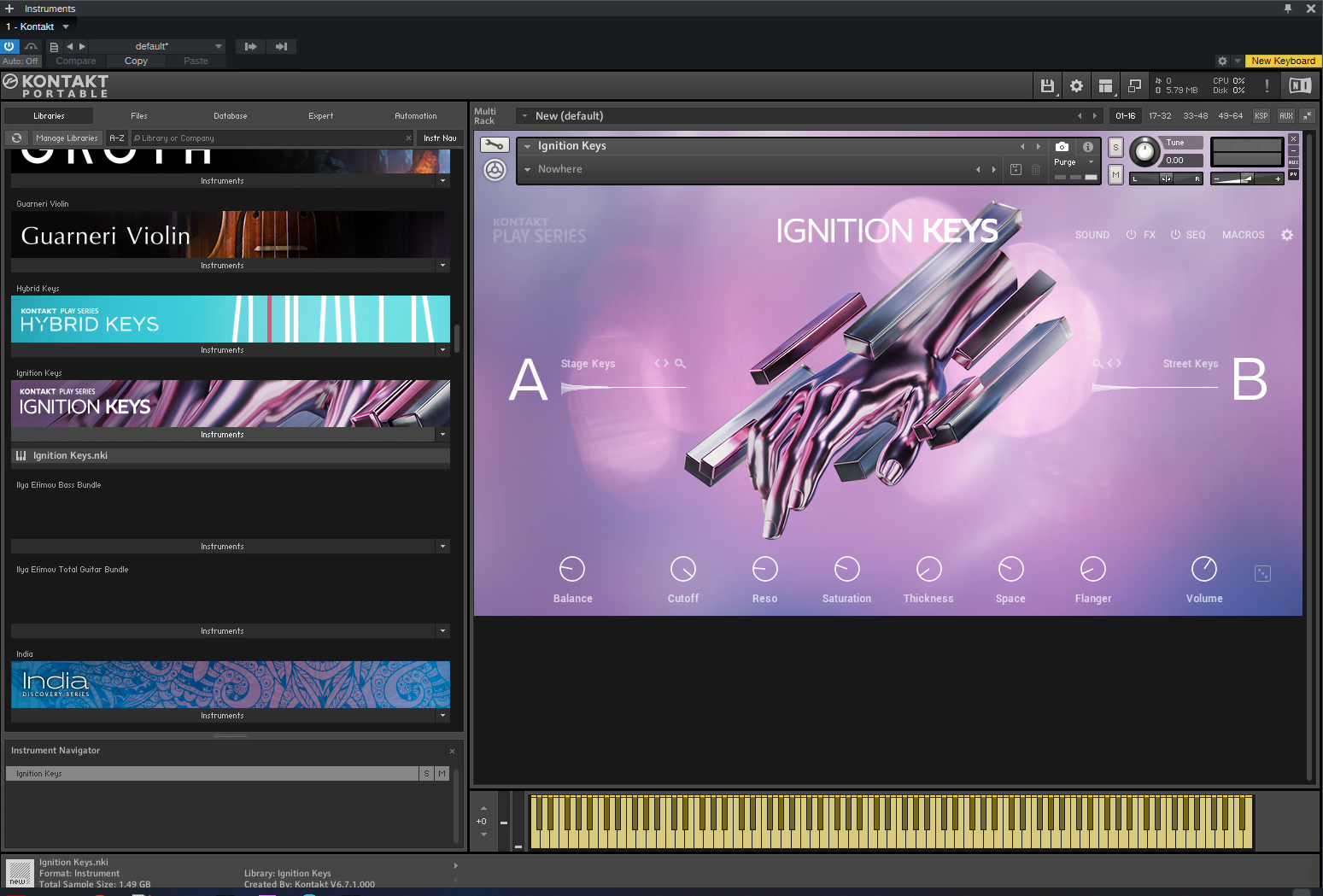Click the delete snapshot trash icon
Viewport: 1323px width, 896px height.
(x=1035, y=169)
